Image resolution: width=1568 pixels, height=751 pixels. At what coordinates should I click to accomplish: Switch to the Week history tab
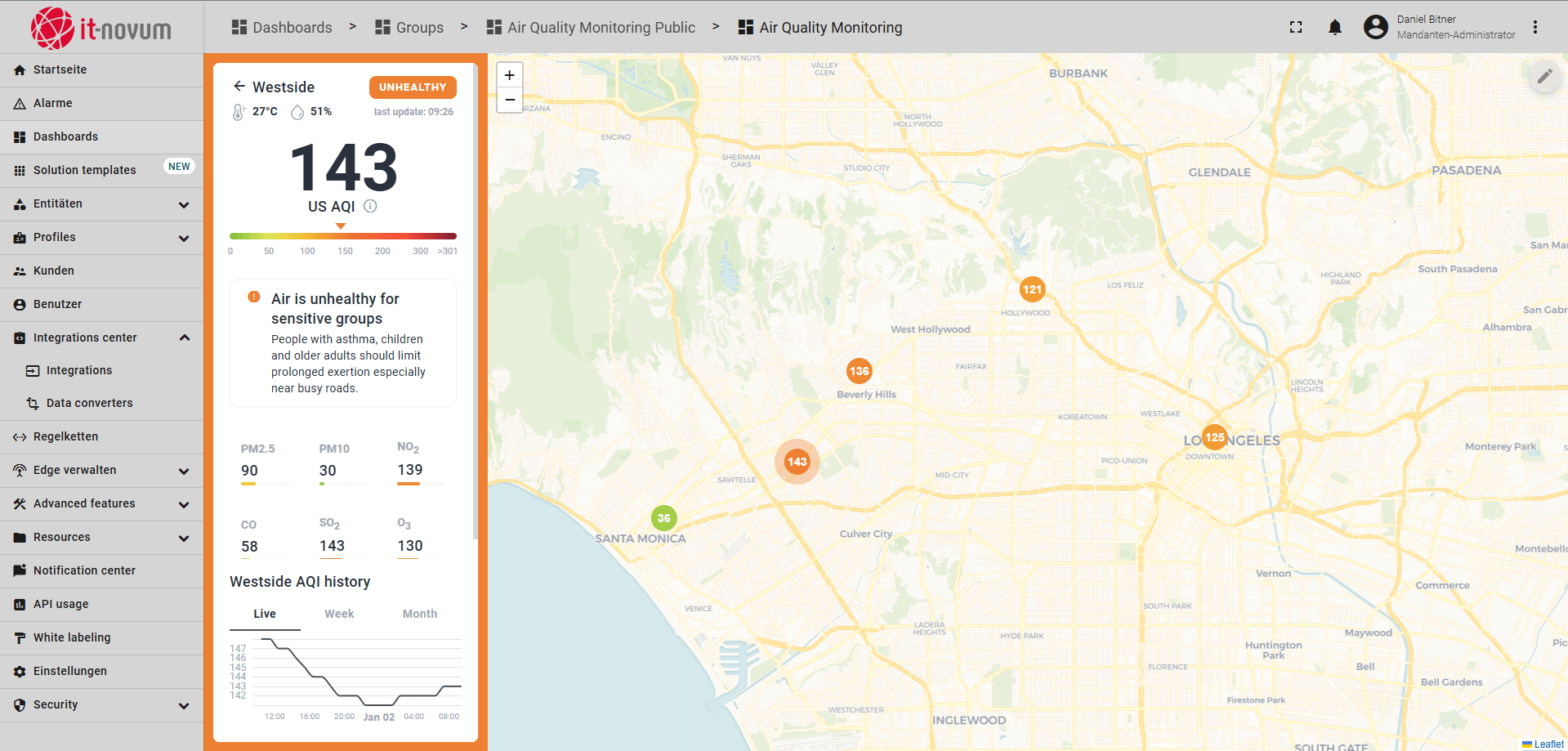pyautogui.click(x=339, y=614)
